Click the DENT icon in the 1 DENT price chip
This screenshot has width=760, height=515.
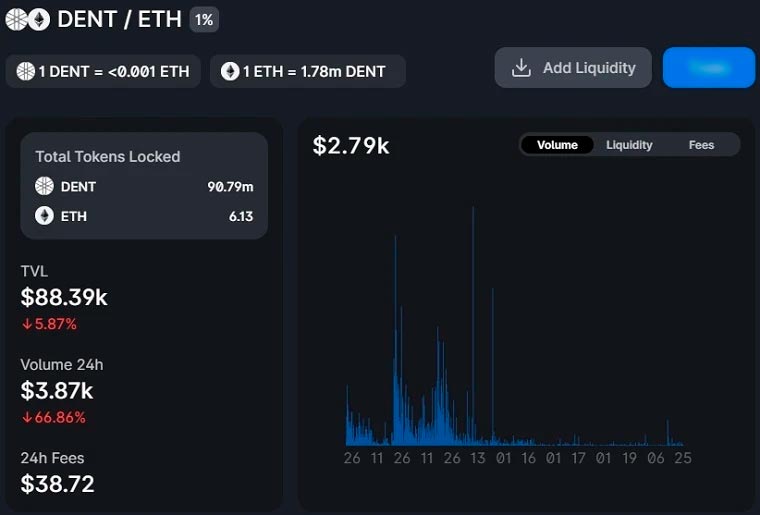pos(27,72)
